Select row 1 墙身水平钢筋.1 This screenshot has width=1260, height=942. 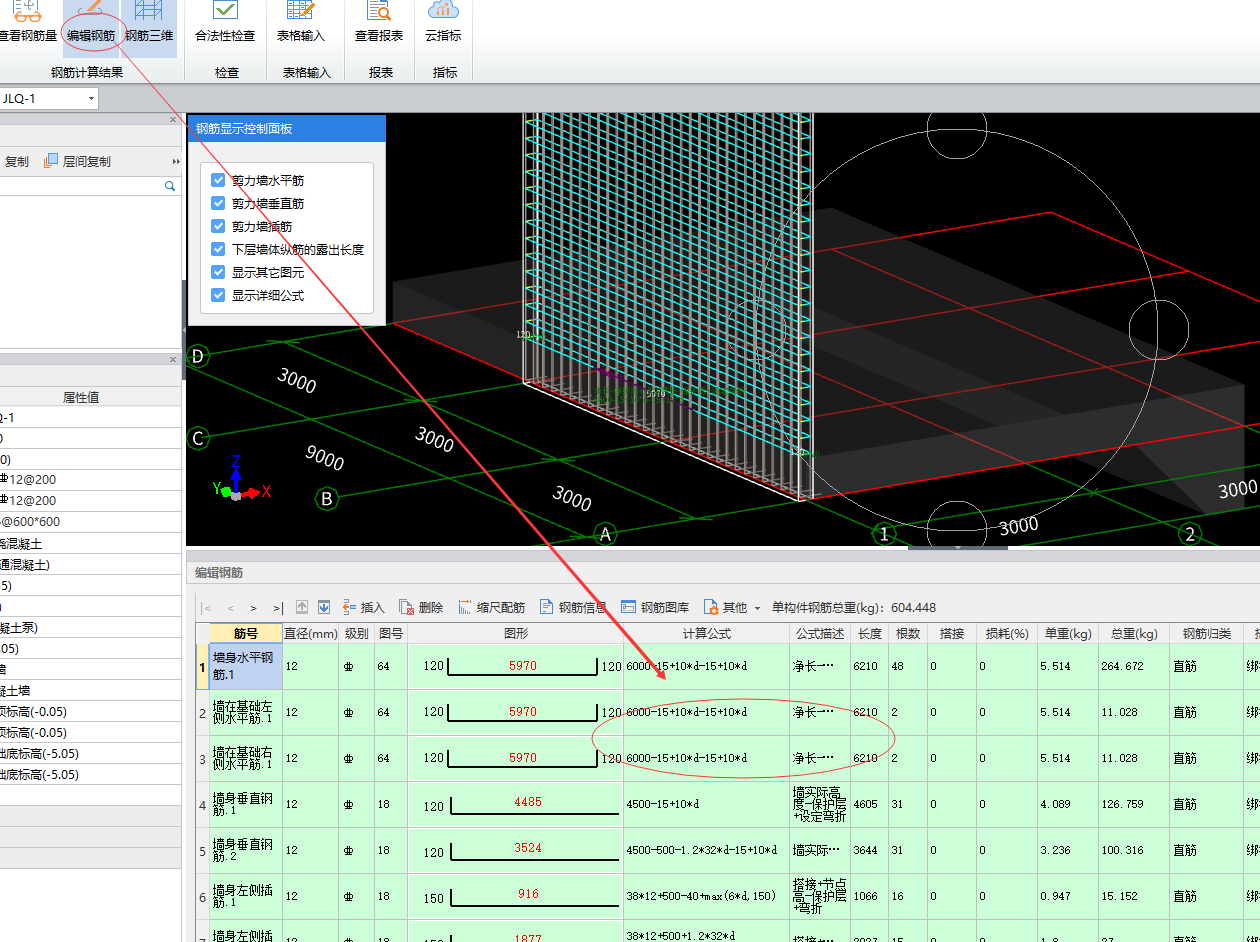[246, 666]
